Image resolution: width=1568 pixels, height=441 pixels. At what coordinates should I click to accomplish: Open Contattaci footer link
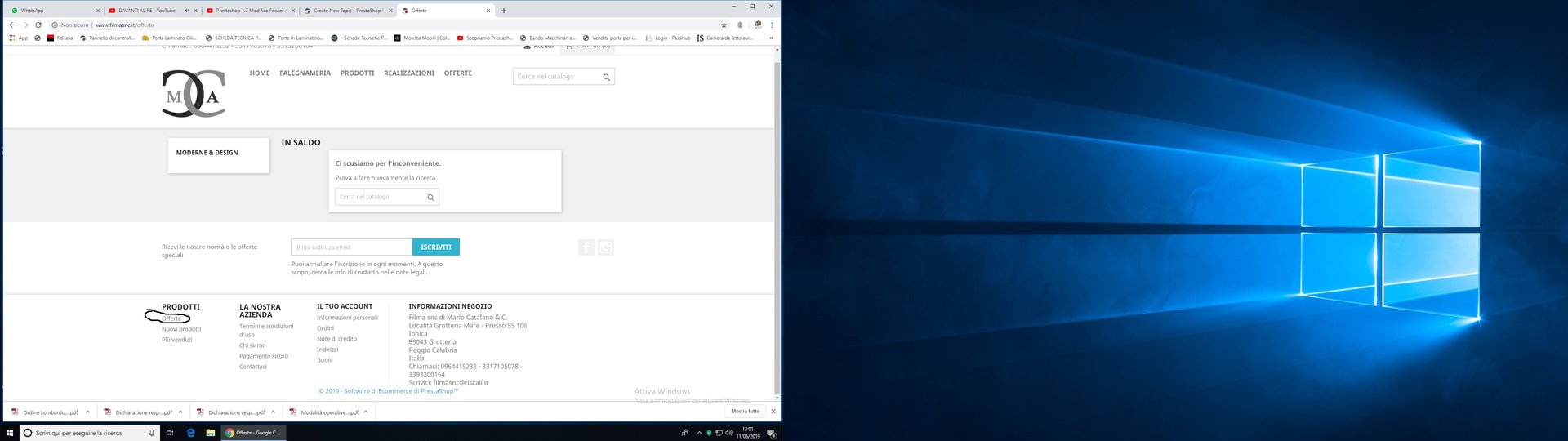coord(253,367)
